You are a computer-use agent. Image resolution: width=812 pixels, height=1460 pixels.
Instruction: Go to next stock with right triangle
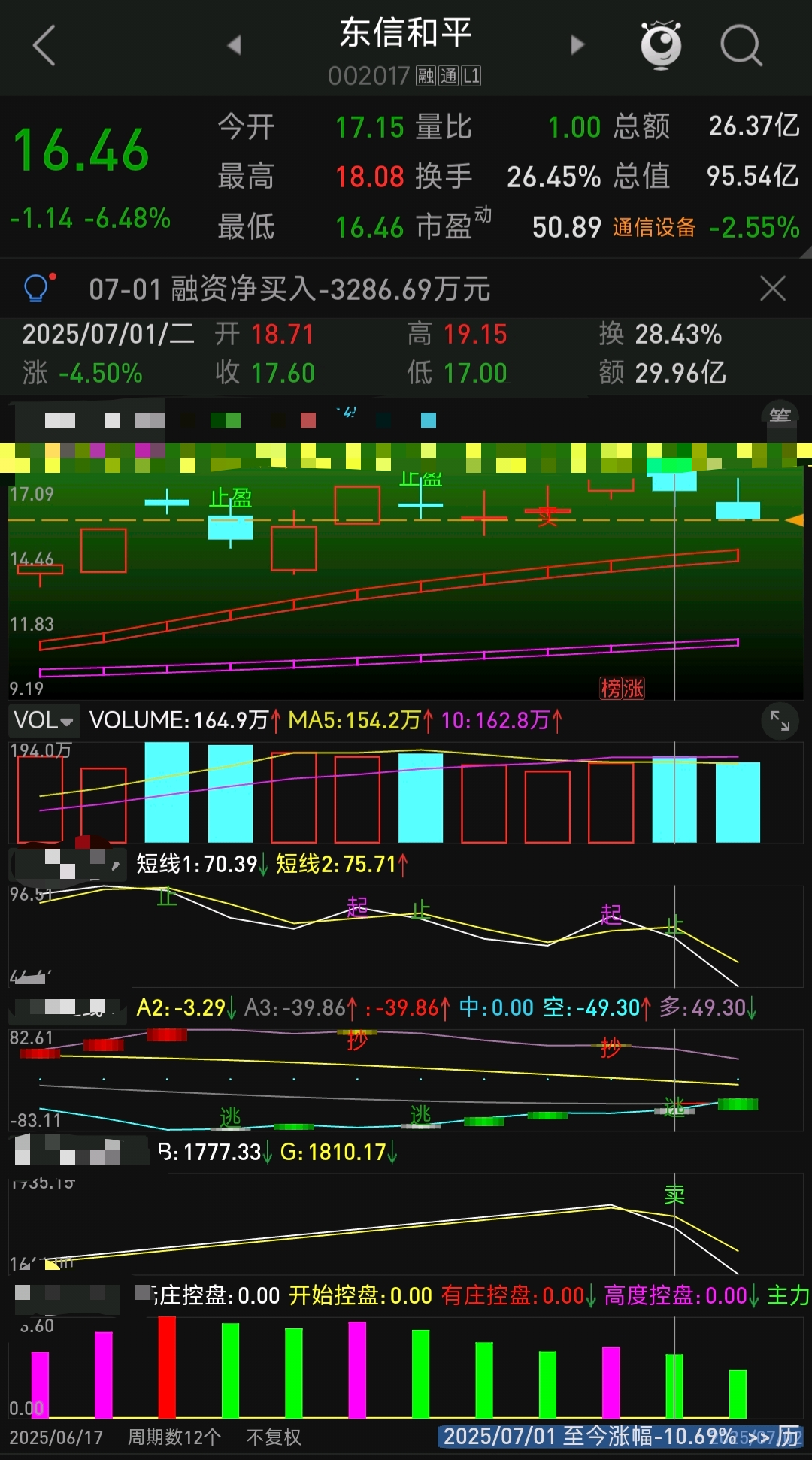(x=577, y=45)
